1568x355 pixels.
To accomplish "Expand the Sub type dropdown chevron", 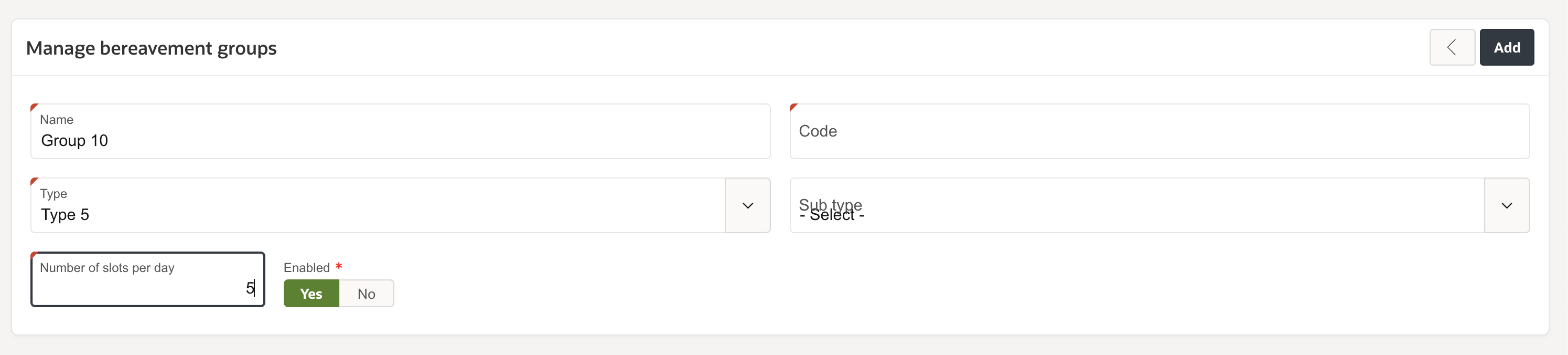I will coord(1507,205).
